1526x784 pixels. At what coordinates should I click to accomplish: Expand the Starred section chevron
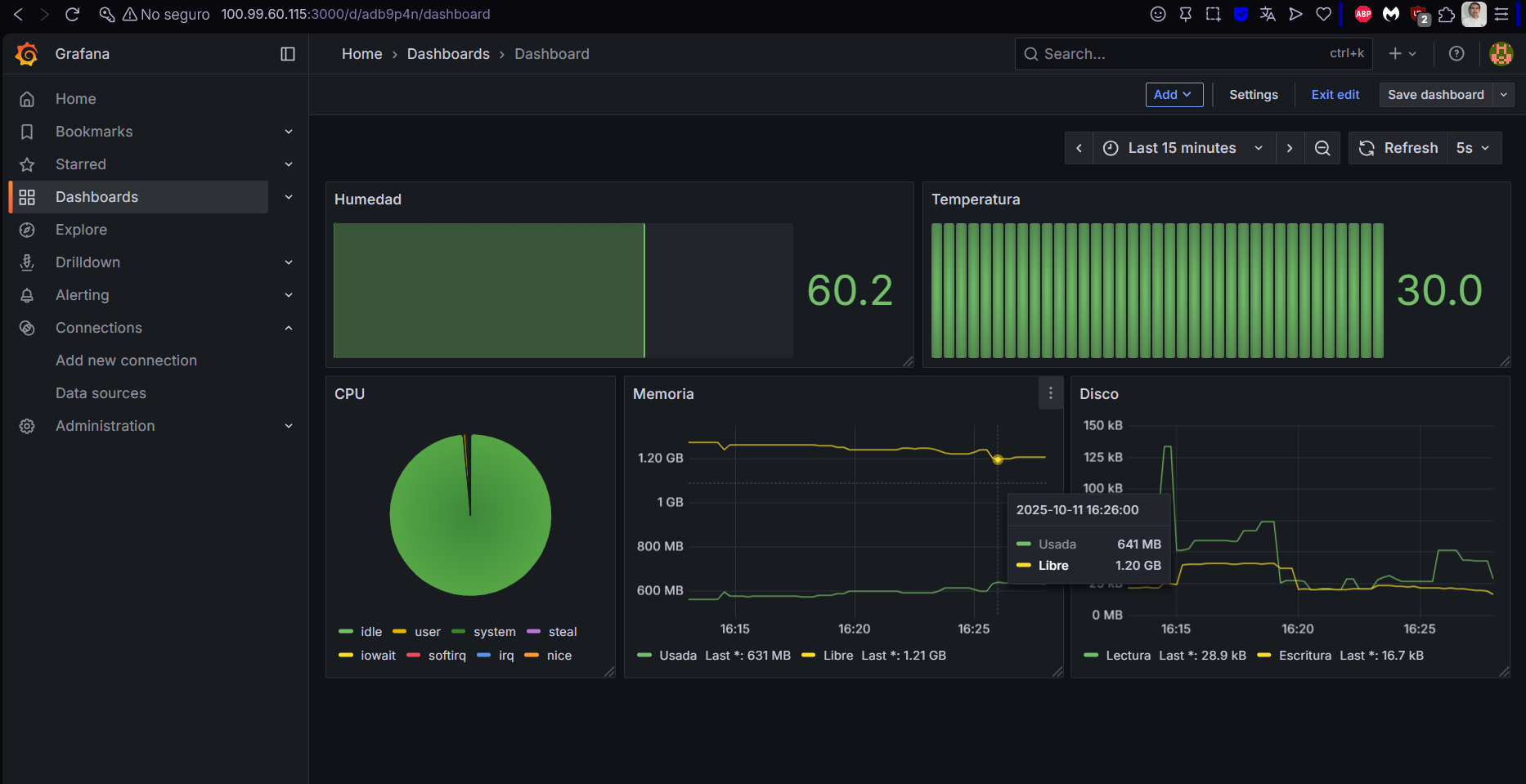coord(289,164)
